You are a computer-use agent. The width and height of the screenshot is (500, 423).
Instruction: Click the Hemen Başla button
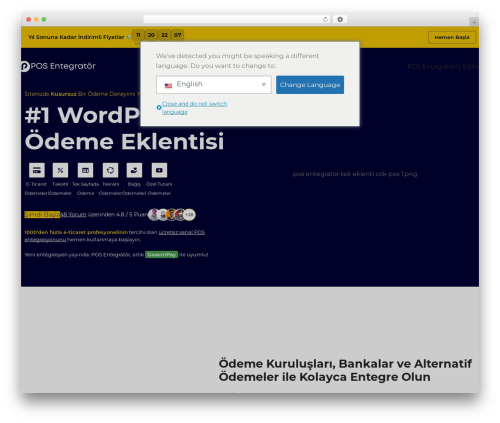[452, 37]
